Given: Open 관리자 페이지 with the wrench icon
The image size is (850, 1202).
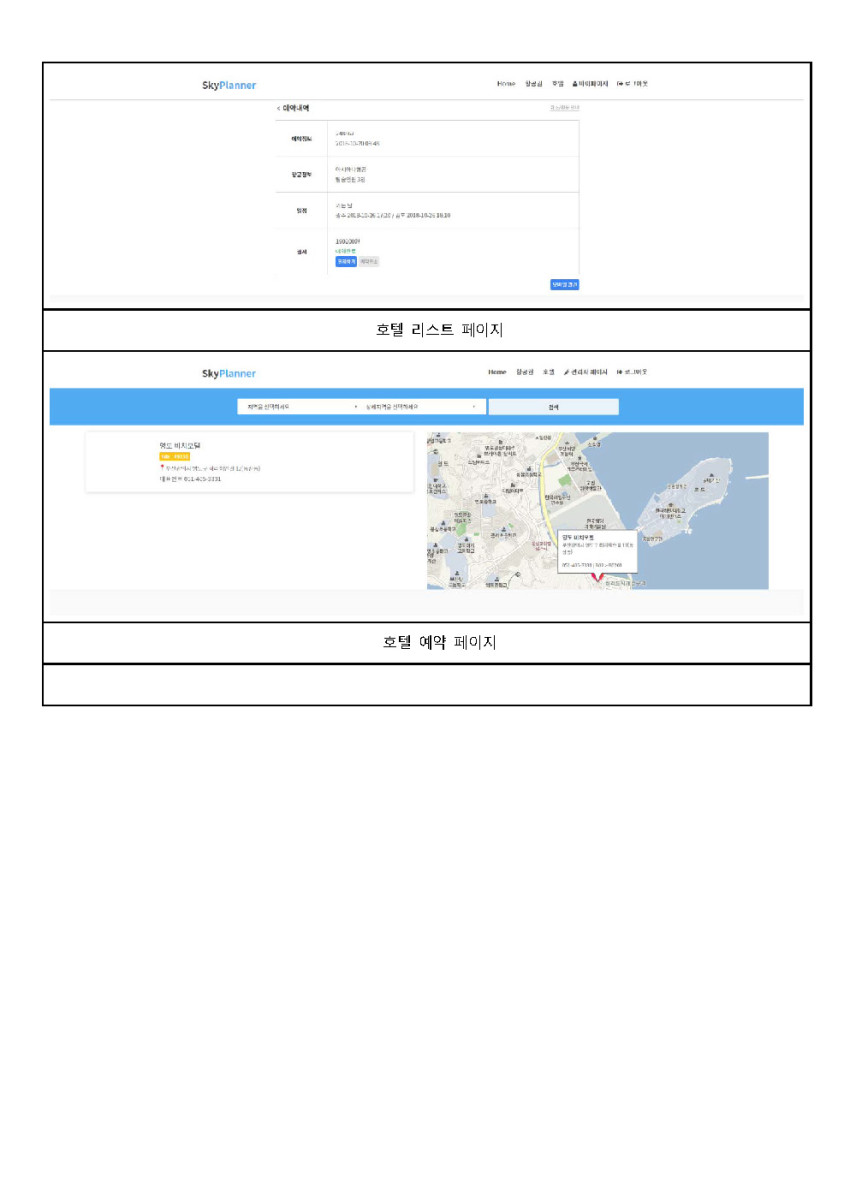Looking at the screenshot, I should (586, 372).
